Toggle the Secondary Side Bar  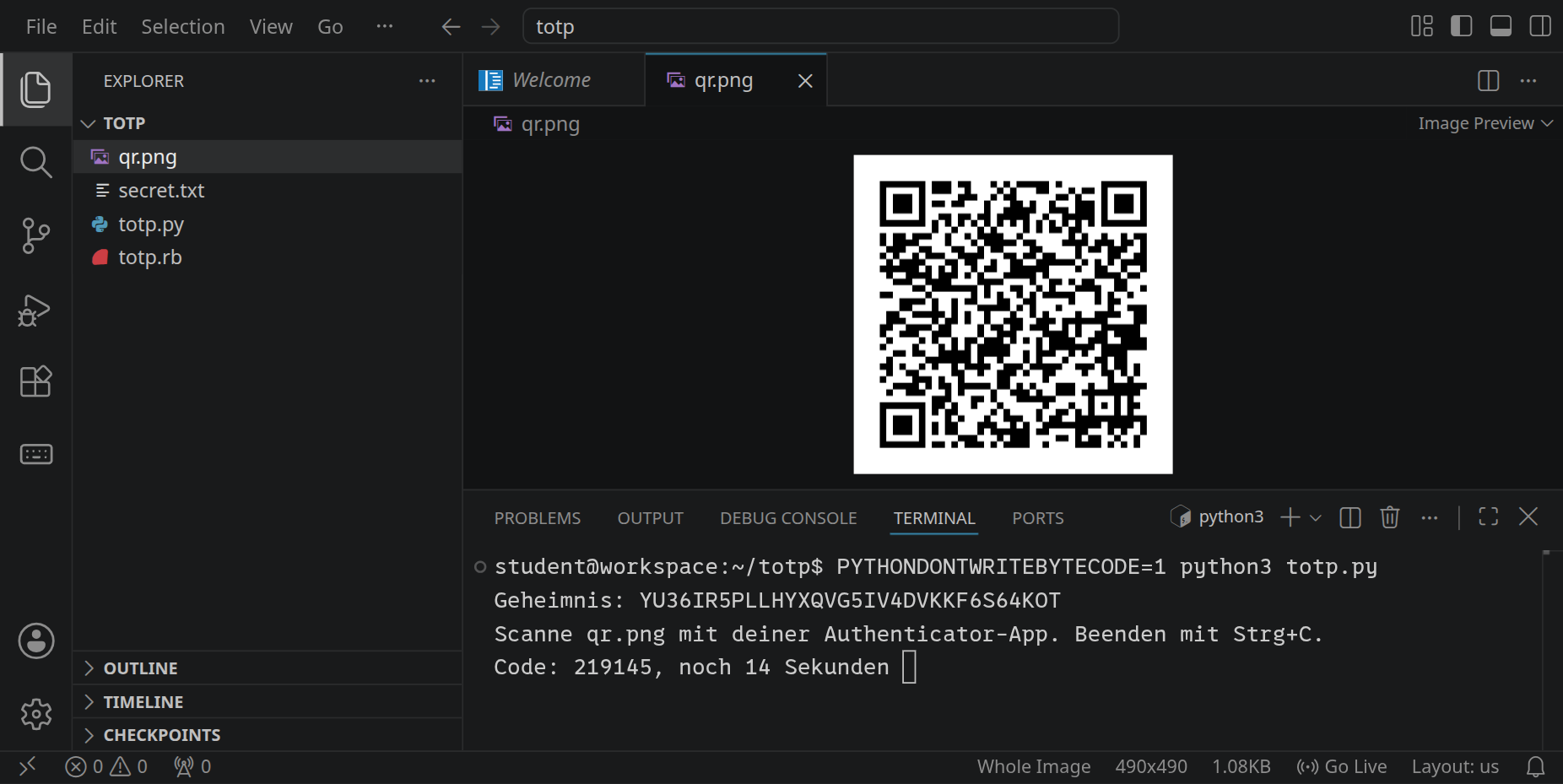point(1540,26)
